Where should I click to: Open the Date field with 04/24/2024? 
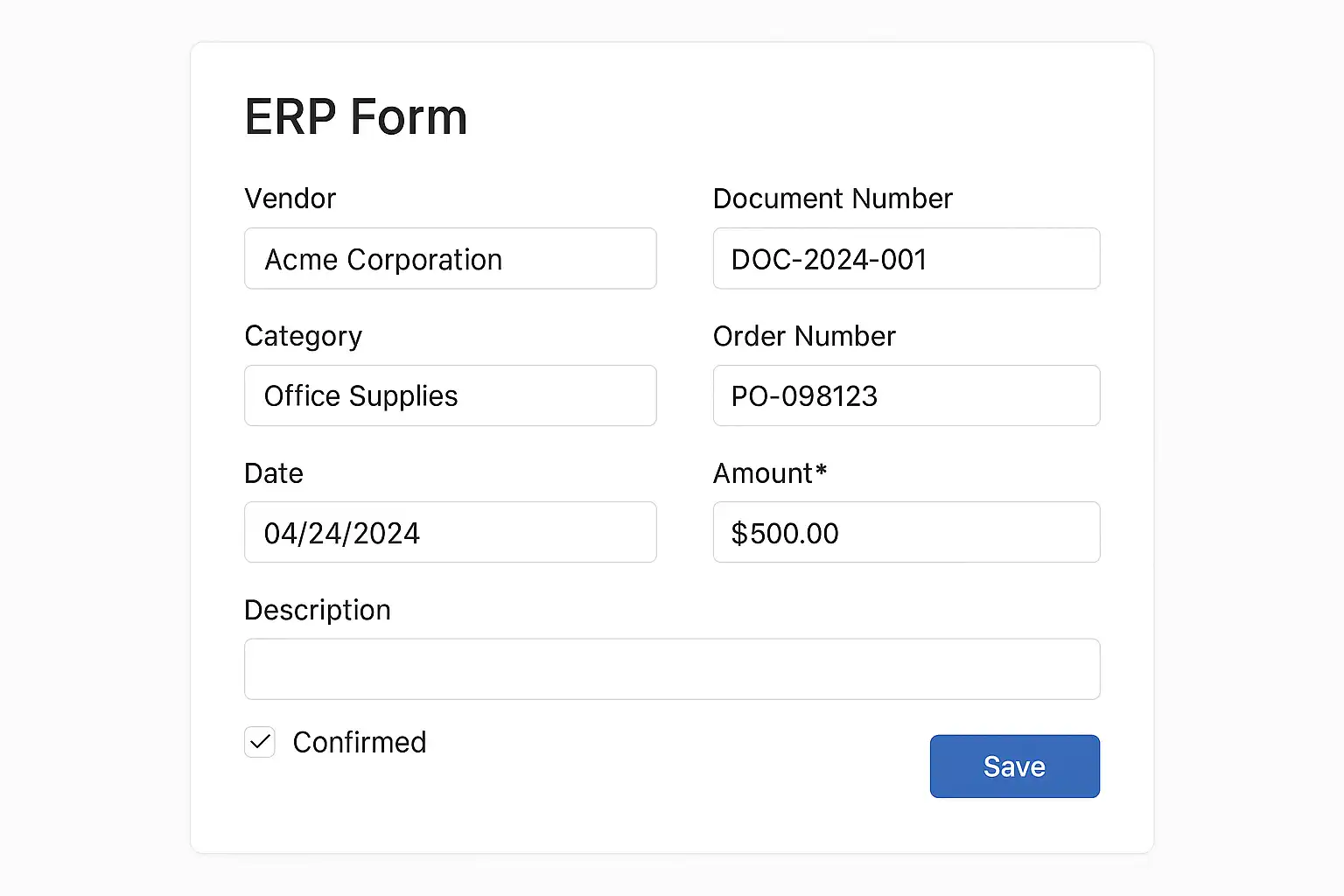click(450, 533)
